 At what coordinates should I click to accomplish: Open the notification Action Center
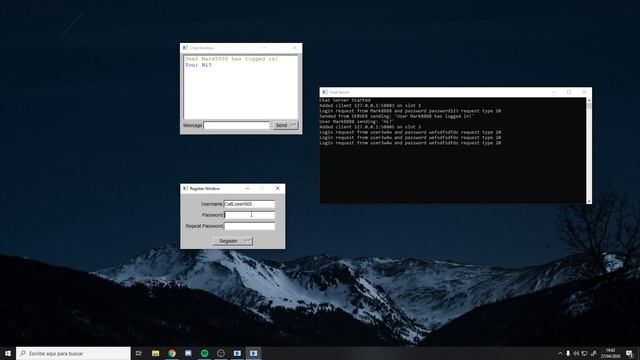pos(629,353)
